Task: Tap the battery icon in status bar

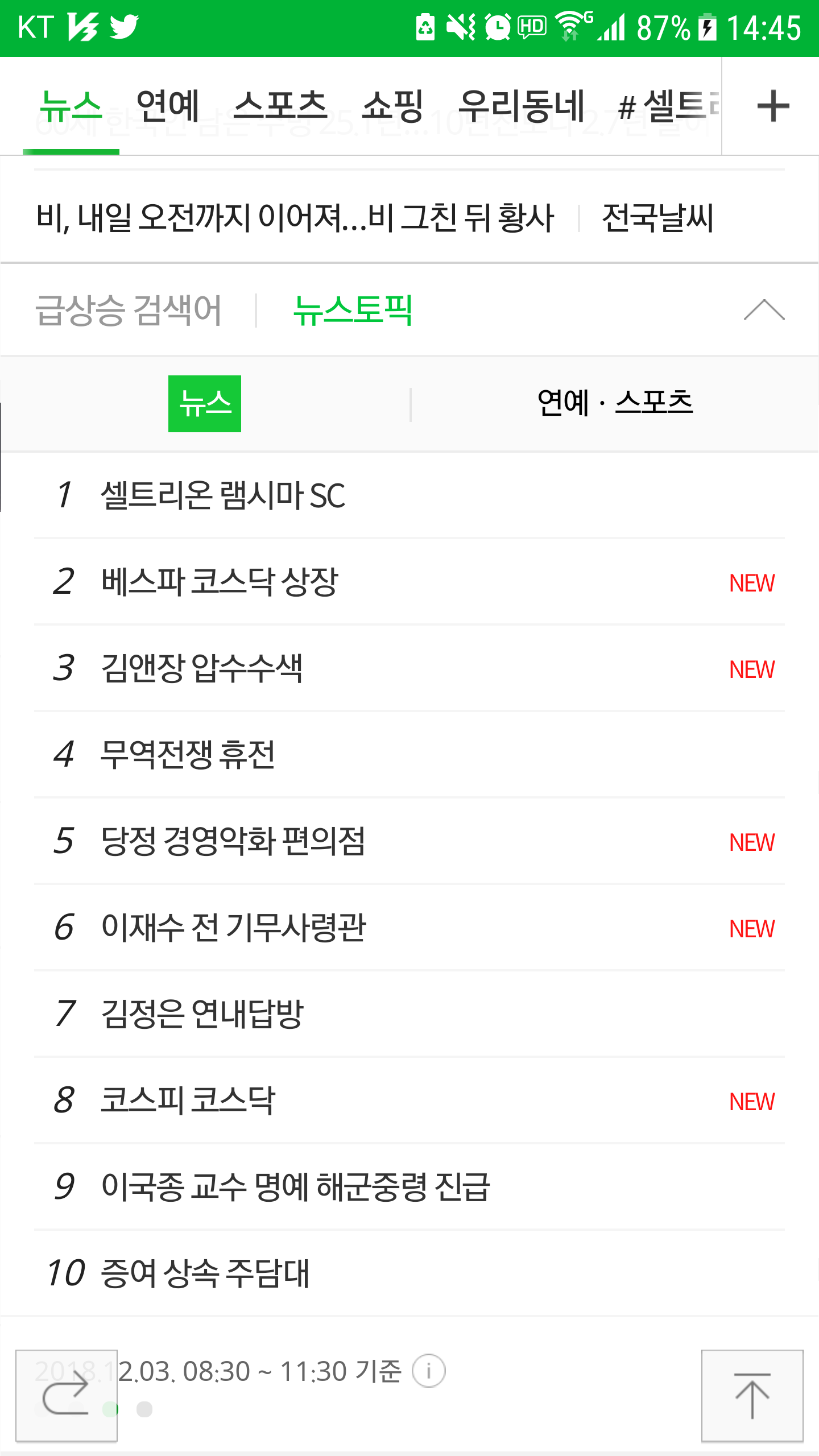Action: coord(707,27)
